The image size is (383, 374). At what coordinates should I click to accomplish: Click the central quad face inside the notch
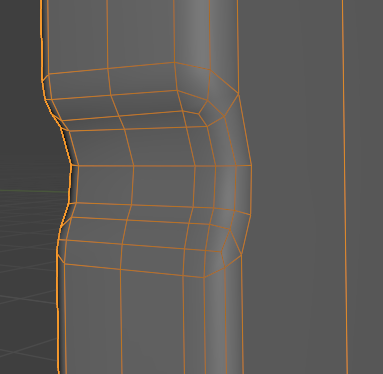point(163,185)
